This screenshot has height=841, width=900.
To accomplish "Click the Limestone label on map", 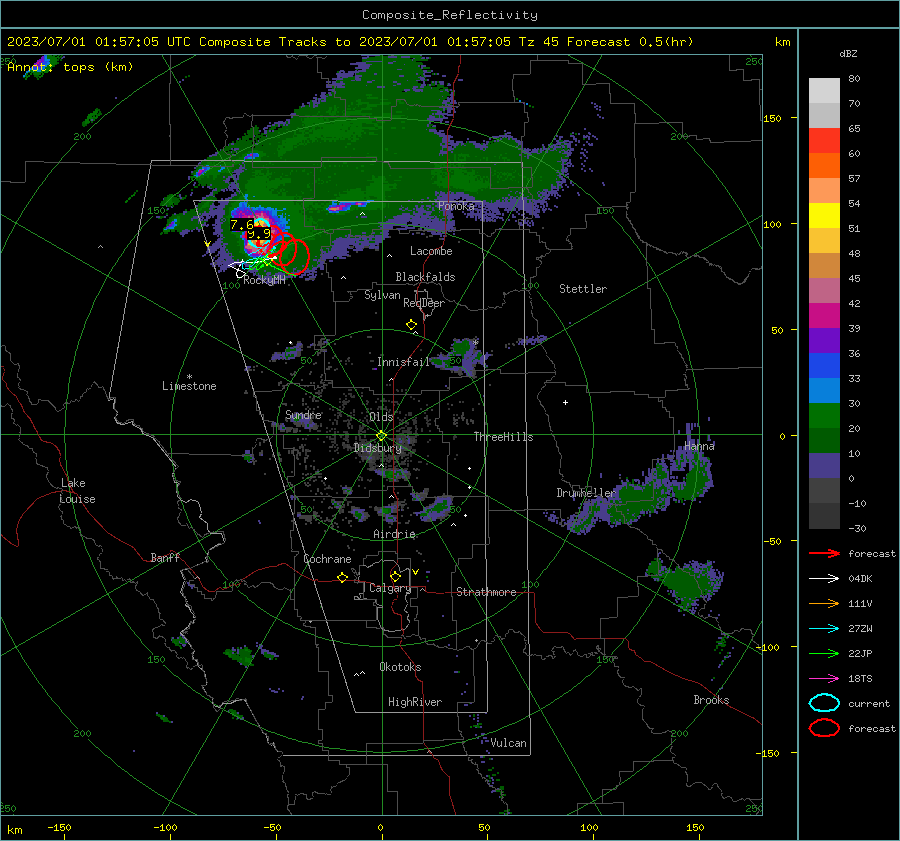I will click(189, 386).
